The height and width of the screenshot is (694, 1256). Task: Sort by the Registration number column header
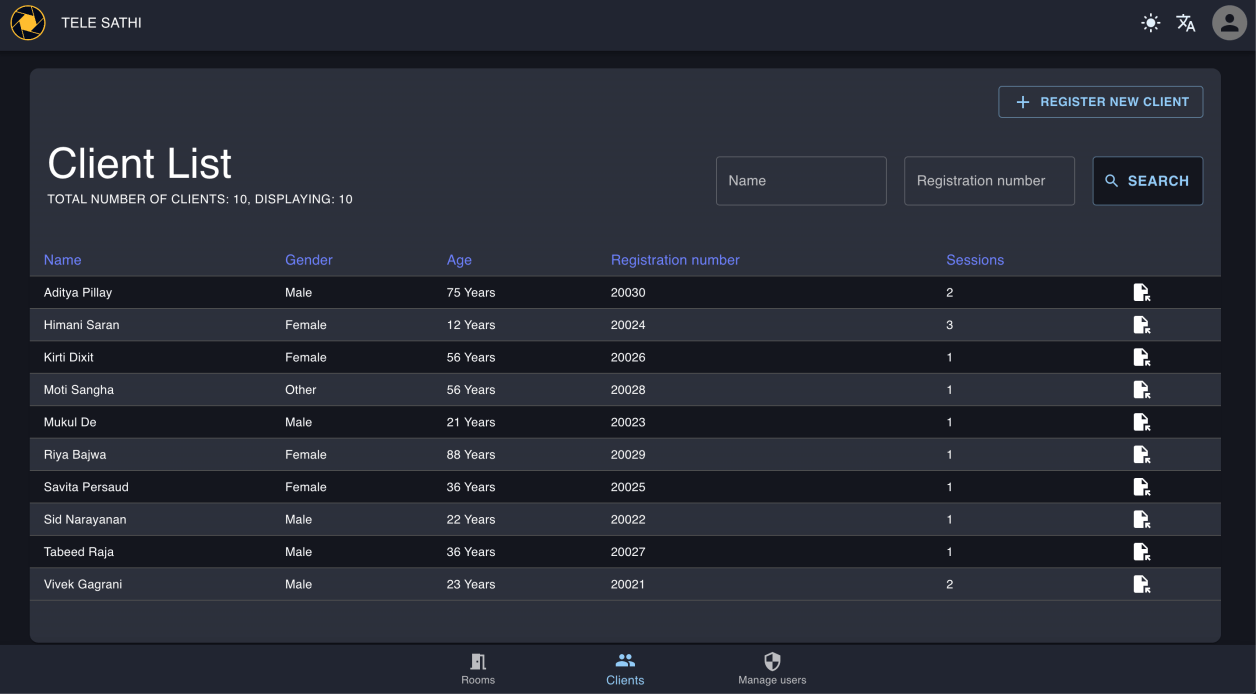pyautogui.click(x=675, y=260)
